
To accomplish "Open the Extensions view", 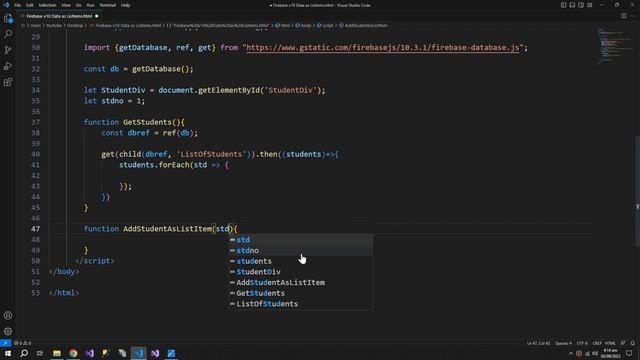I will click(x=8, y=82).
